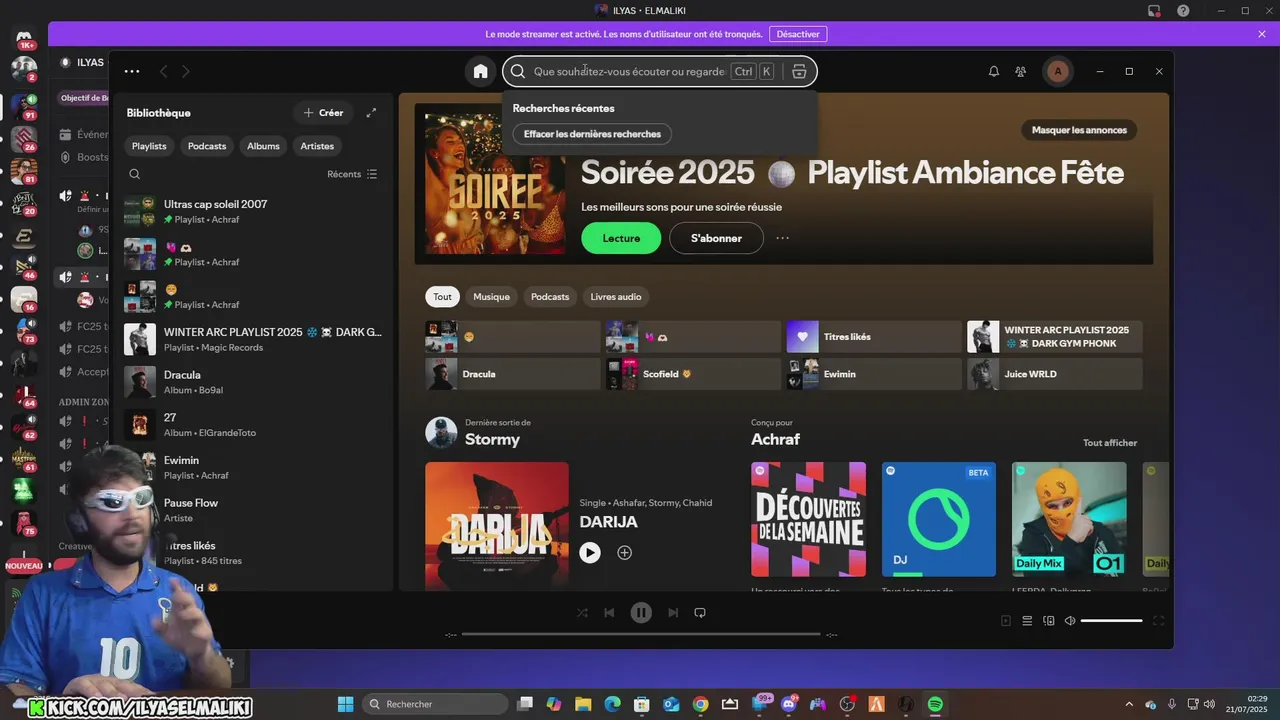Filter library by Artistes

[x=317, y=146]
